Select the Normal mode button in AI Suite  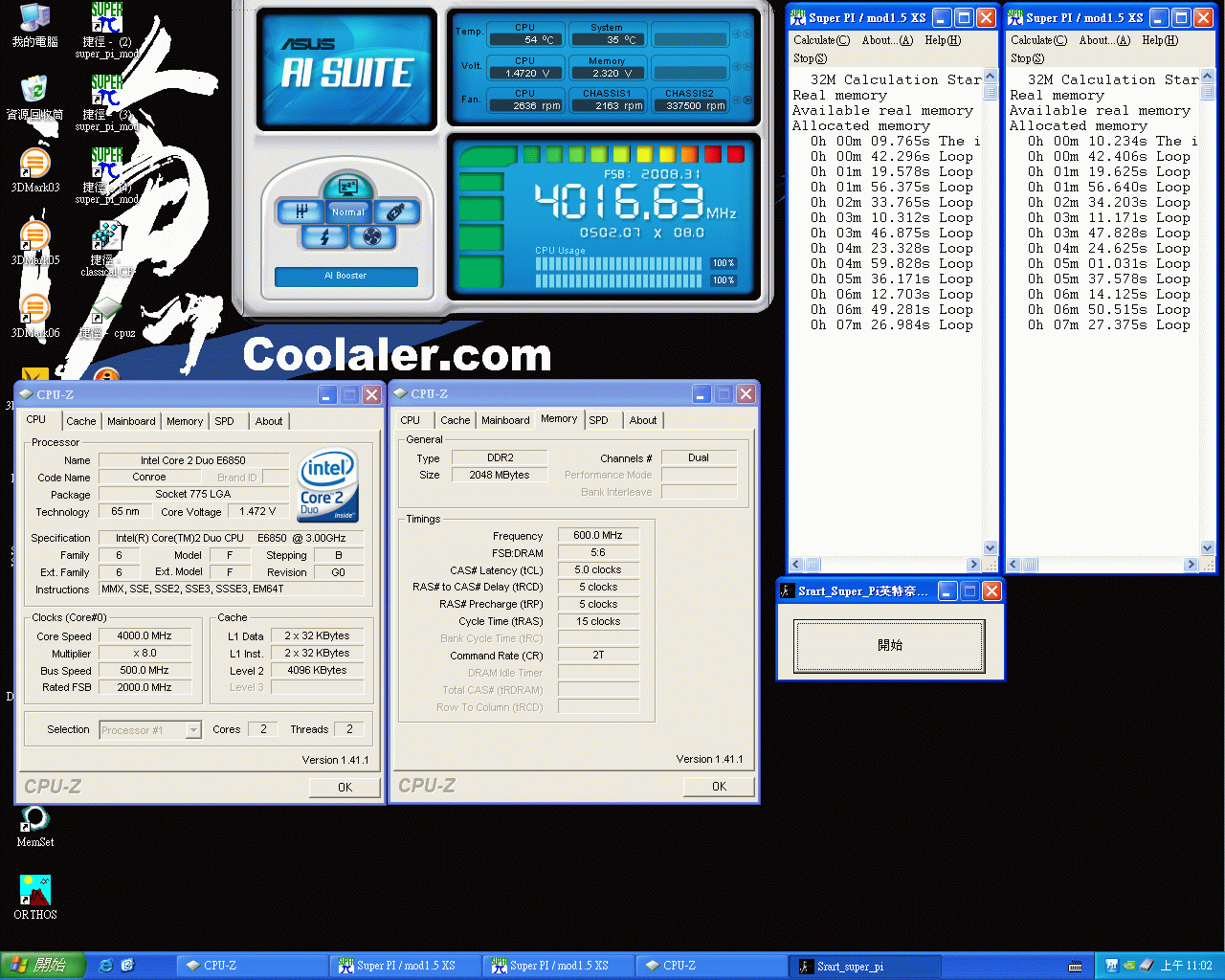[347, 212]
